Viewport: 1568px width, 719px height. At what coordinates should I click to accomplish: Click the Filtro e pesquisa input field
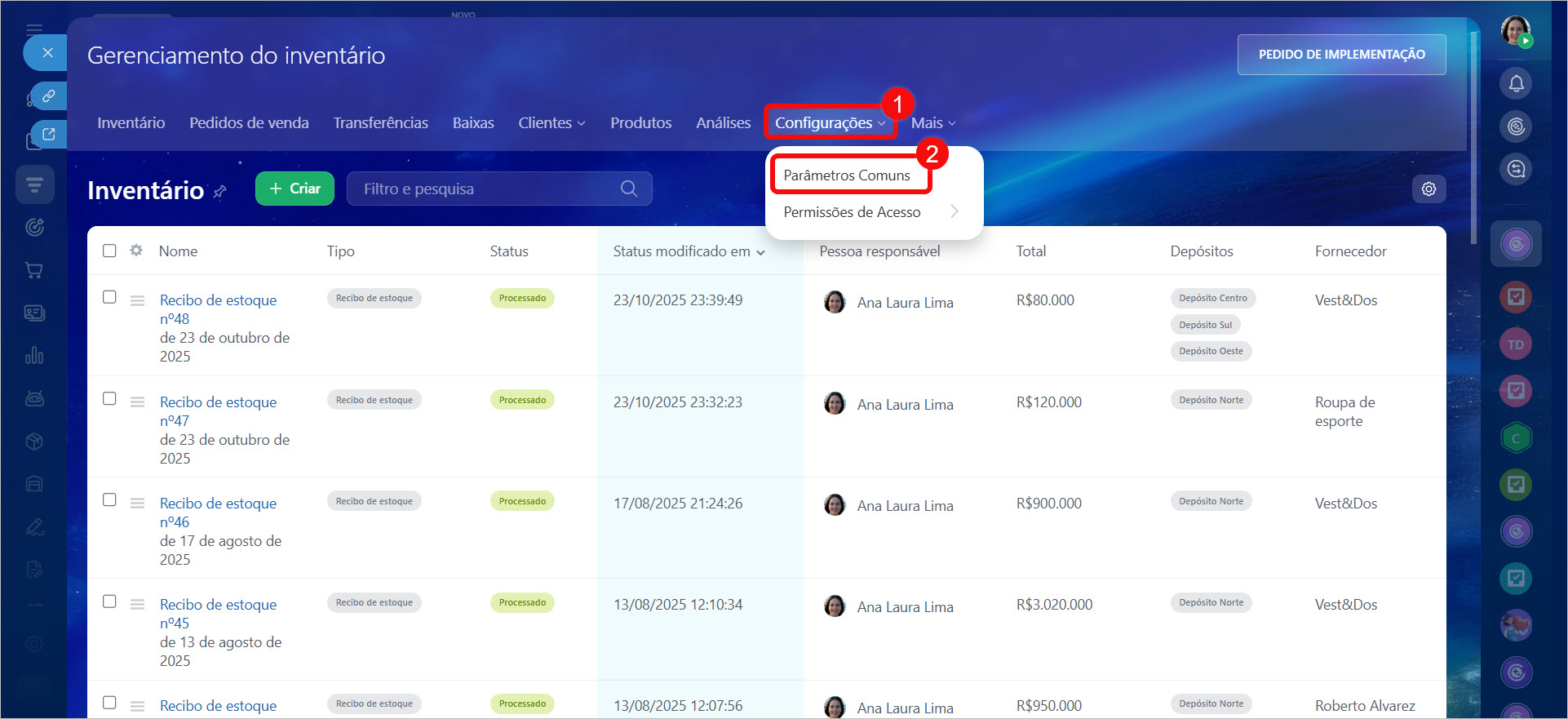485,189
